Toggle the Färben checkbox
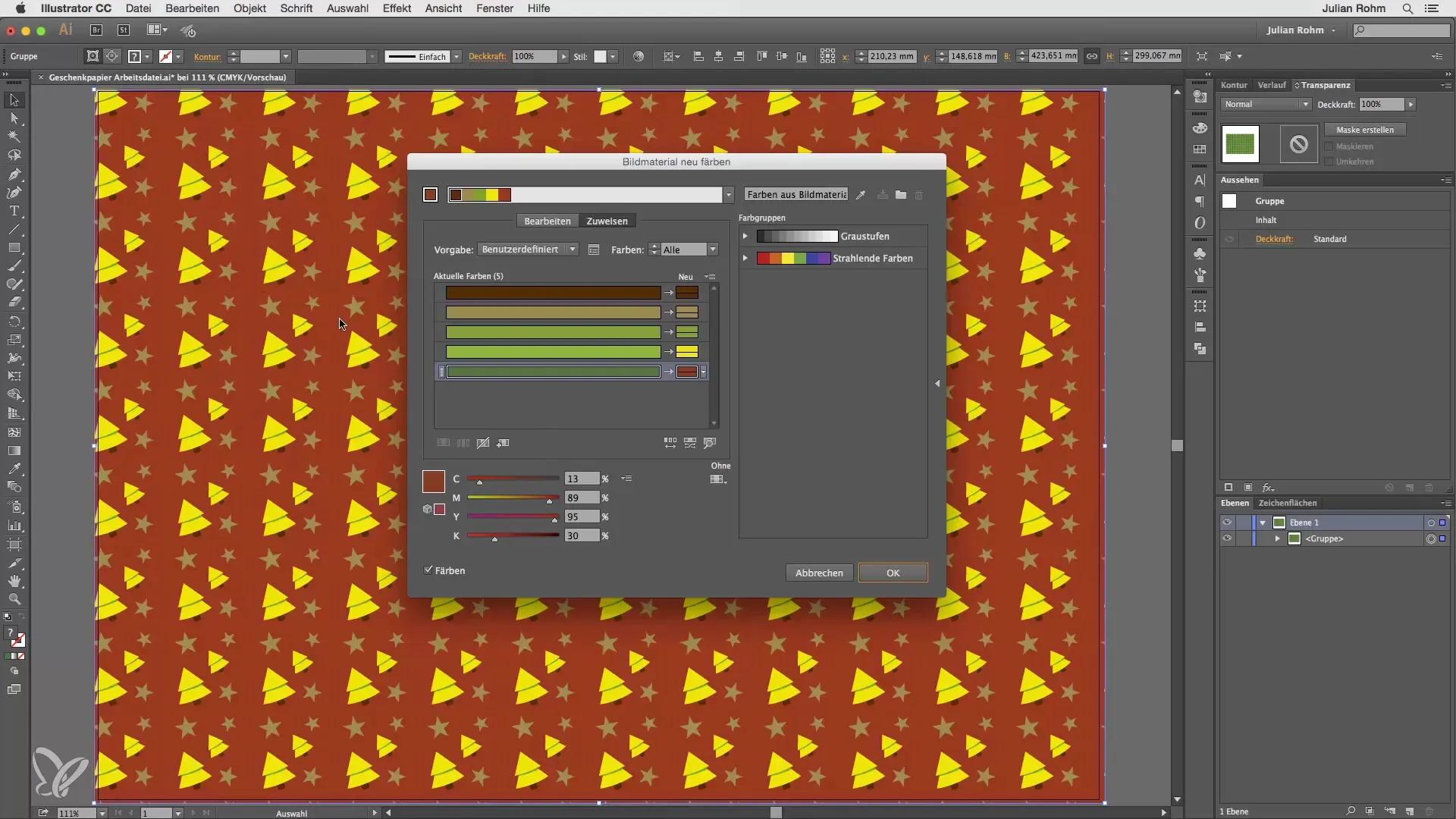The image size is (1456, 819). click(428, 570)
